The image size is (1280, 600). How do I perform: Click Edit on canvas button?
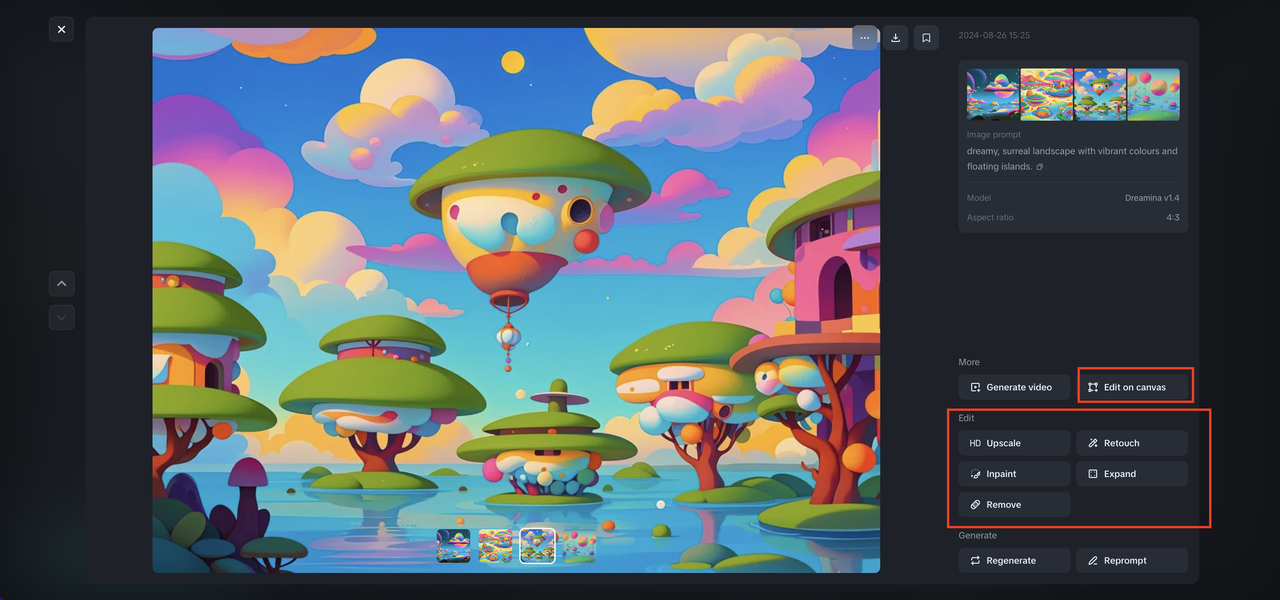1134,387
